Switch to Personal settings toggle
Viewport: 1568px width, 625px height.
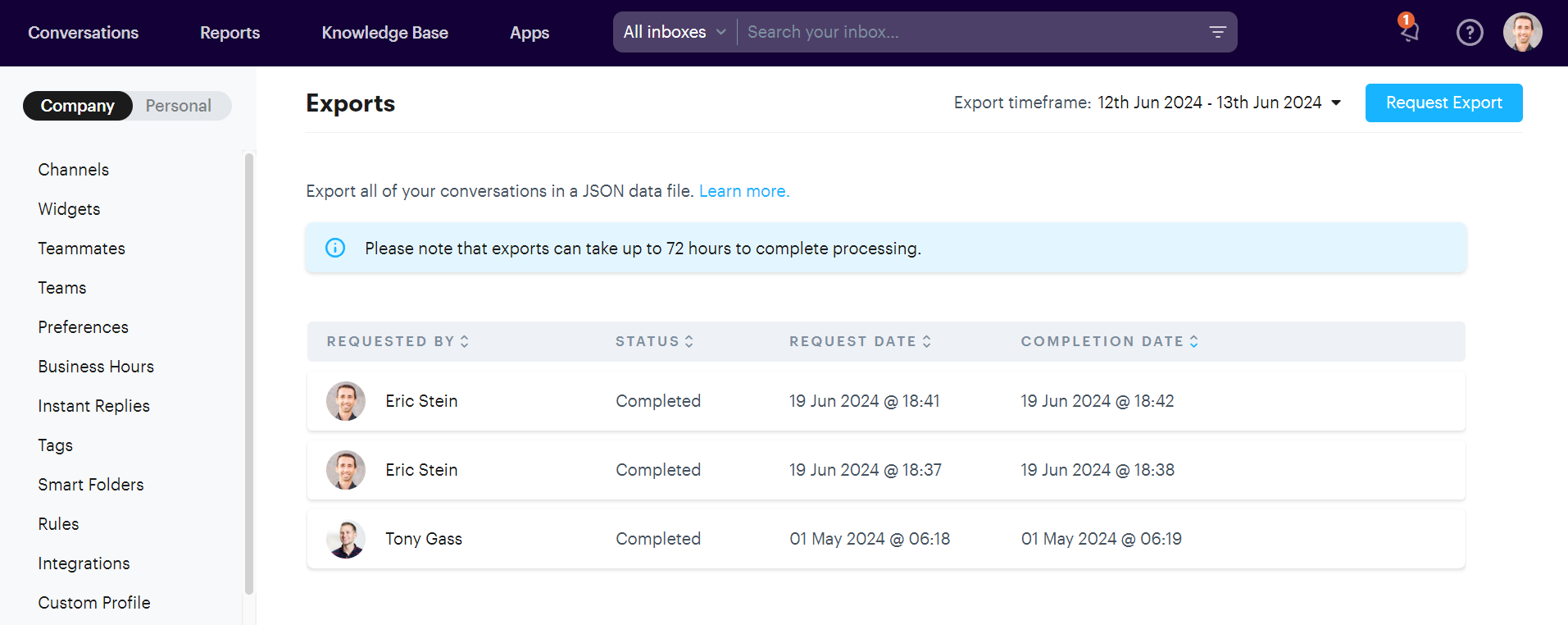pos(179,106)
